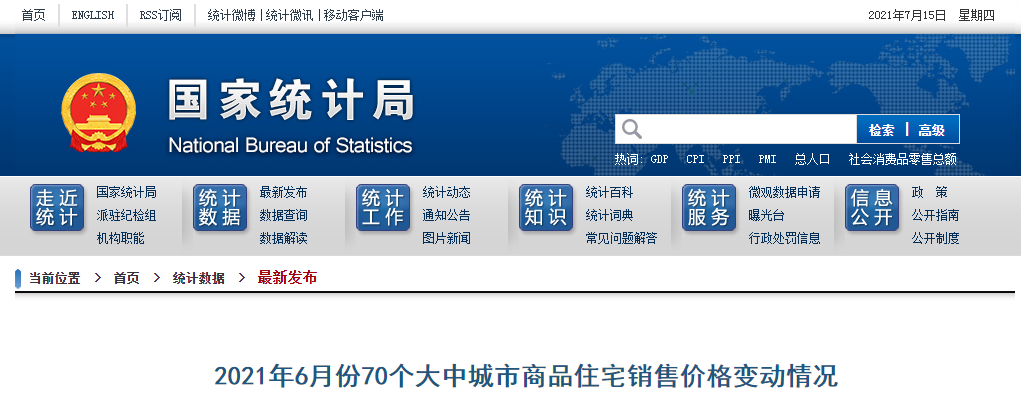Click the magnifier icon in search box

pos(631,129)
